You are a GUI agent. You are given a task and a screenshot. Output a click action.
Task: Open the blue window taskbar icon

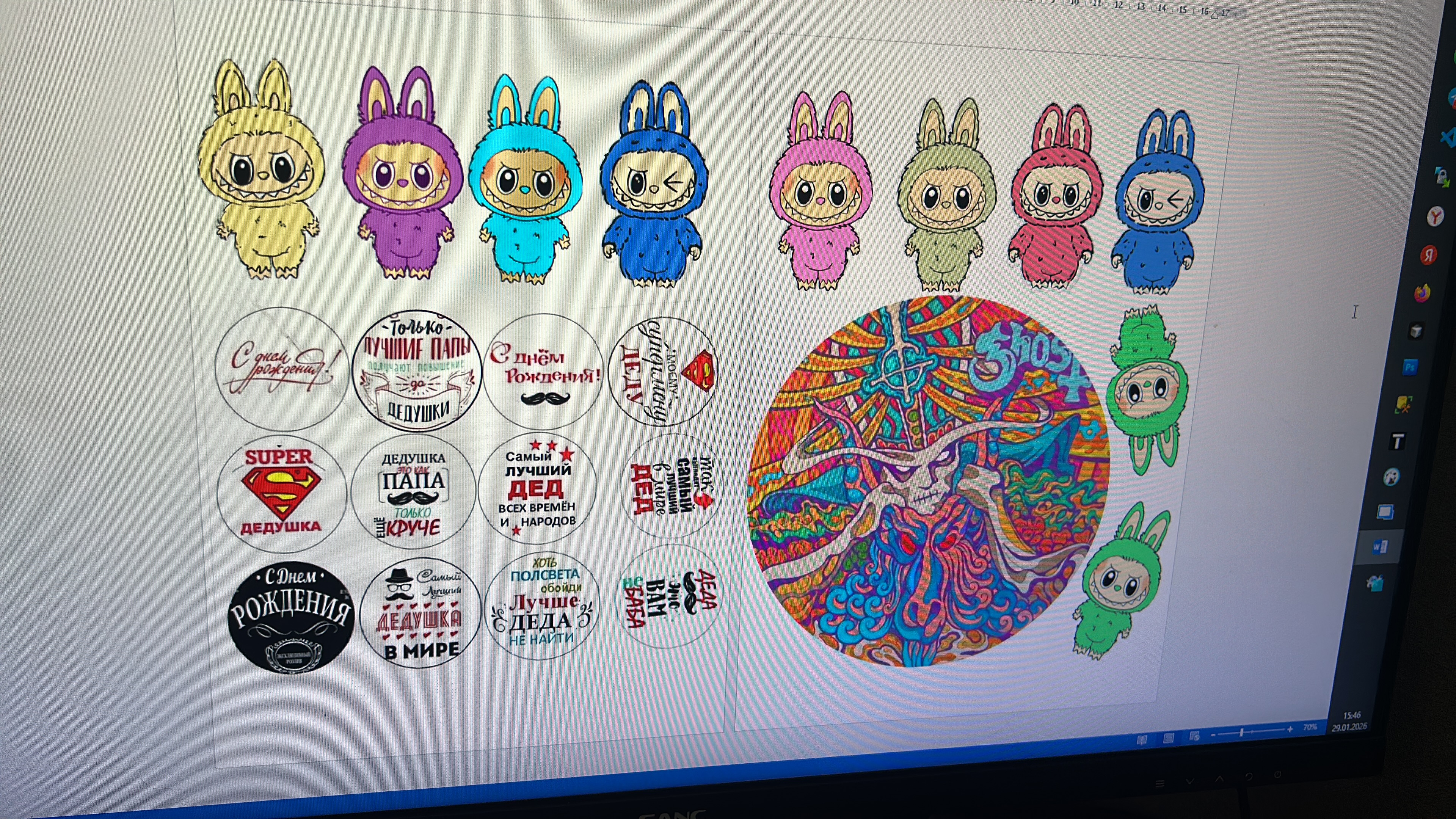tap(1385, 512)
